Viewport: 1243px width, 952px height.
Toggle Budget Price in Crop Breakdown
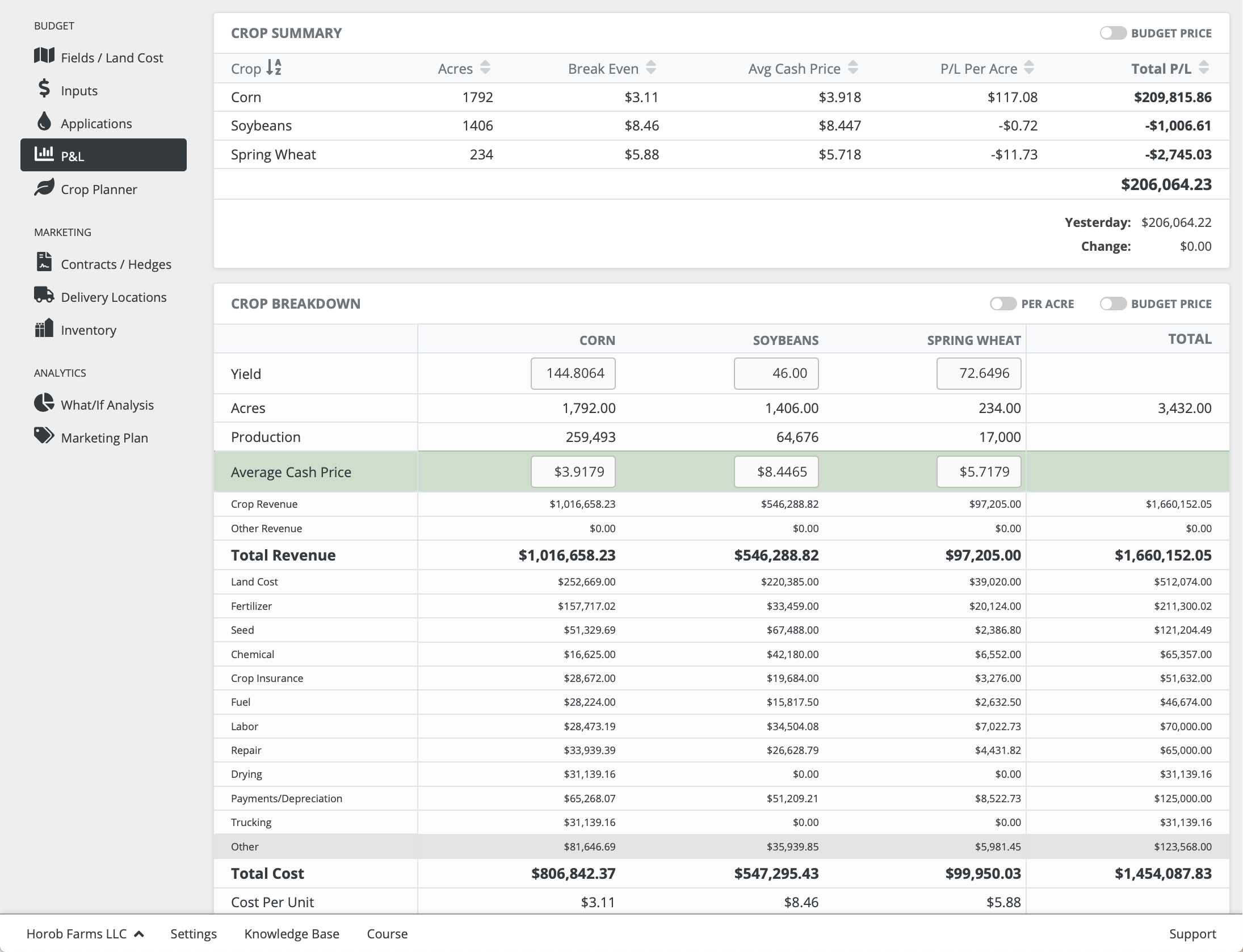(x=1112, y=303)
